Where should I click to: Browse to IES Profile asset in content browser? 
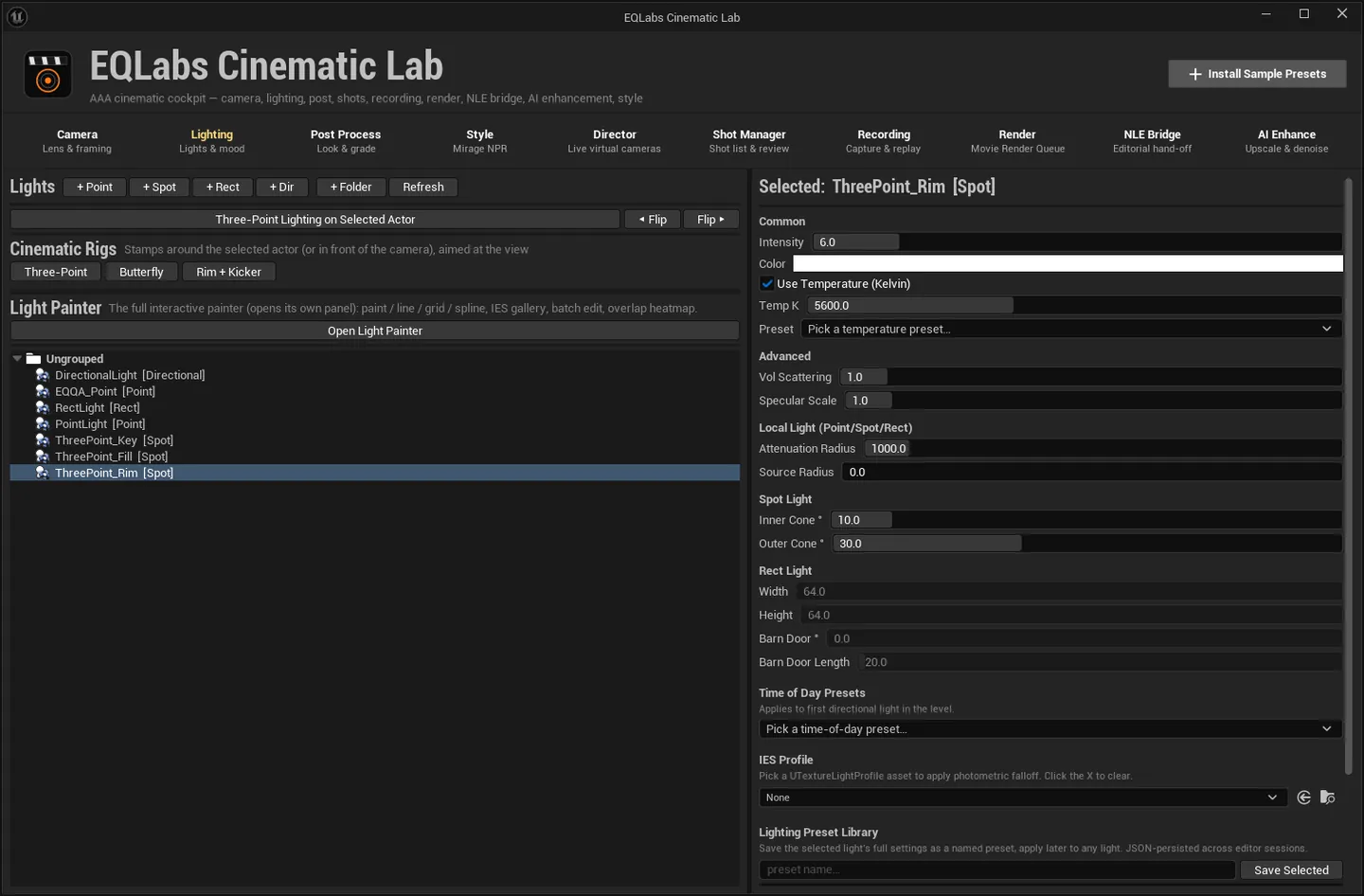click(1328, 797)
